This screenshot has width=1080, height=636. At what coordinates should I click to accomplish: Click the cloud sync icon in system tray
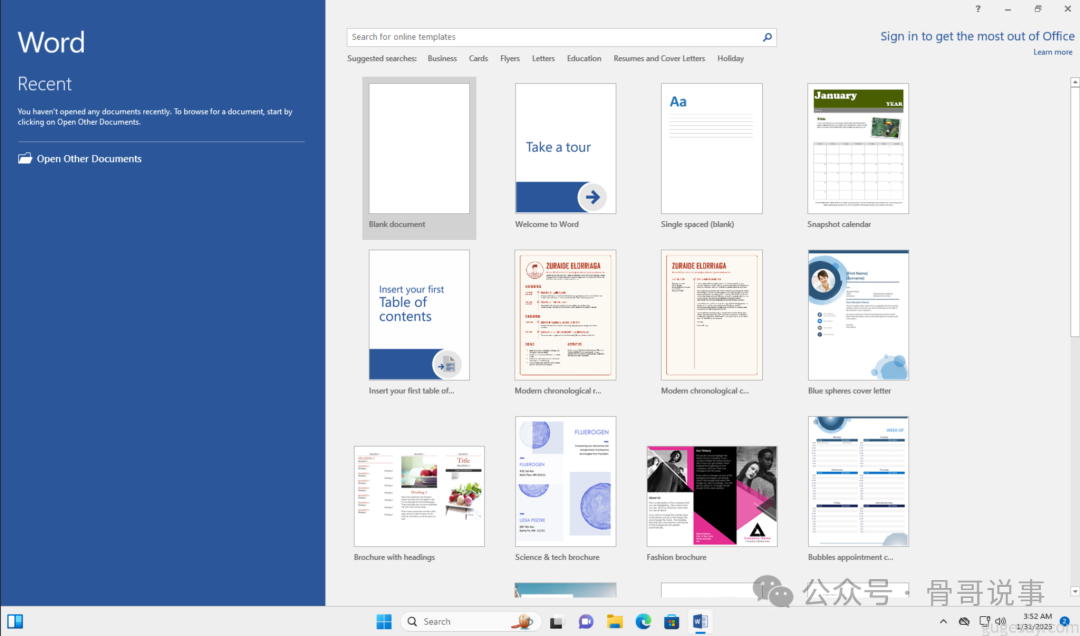click(x=964, y=622)
